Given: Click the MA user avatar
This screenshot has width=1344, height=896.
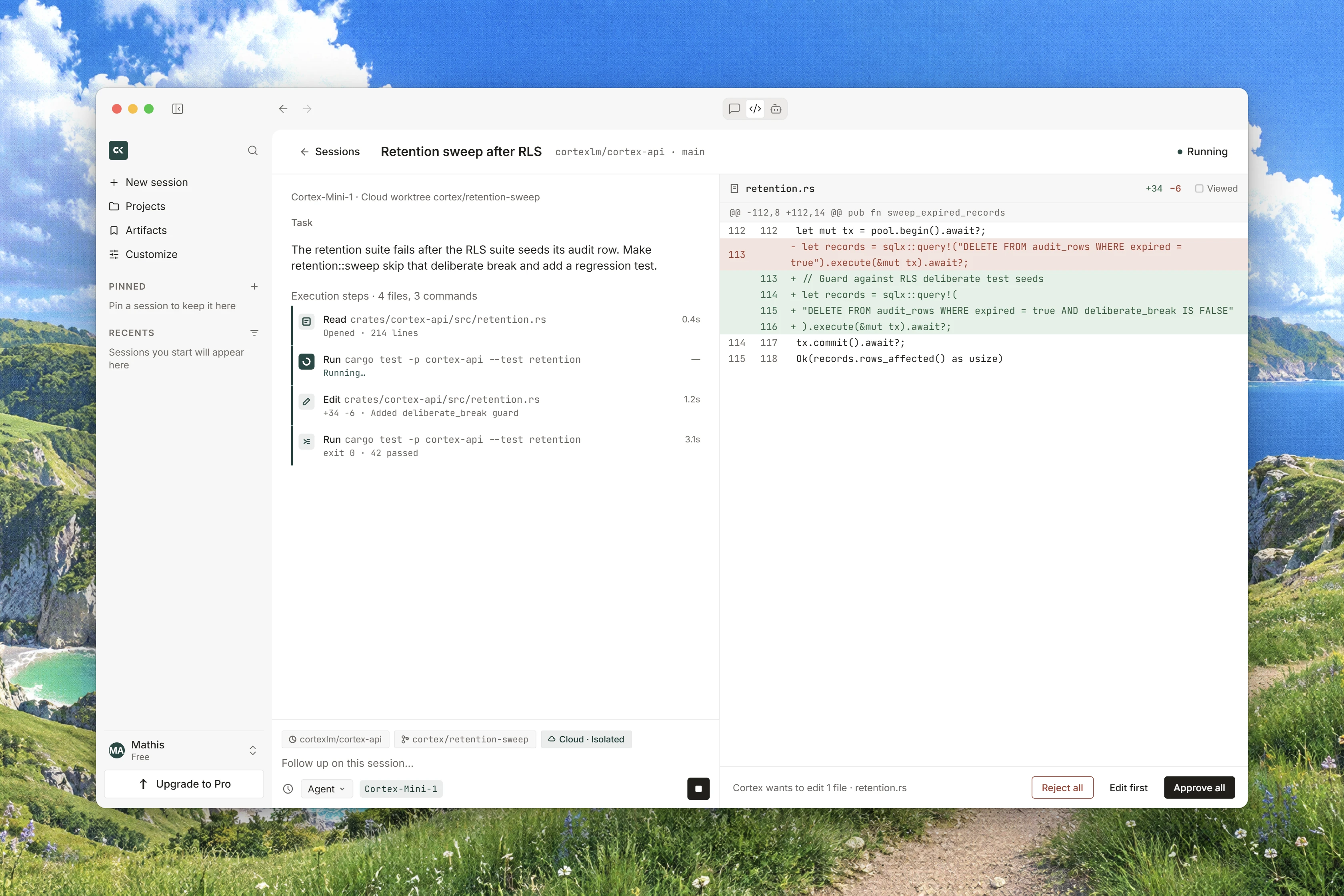Looking at the screenshot, I should pyautogui.click(x=116, y=750).
